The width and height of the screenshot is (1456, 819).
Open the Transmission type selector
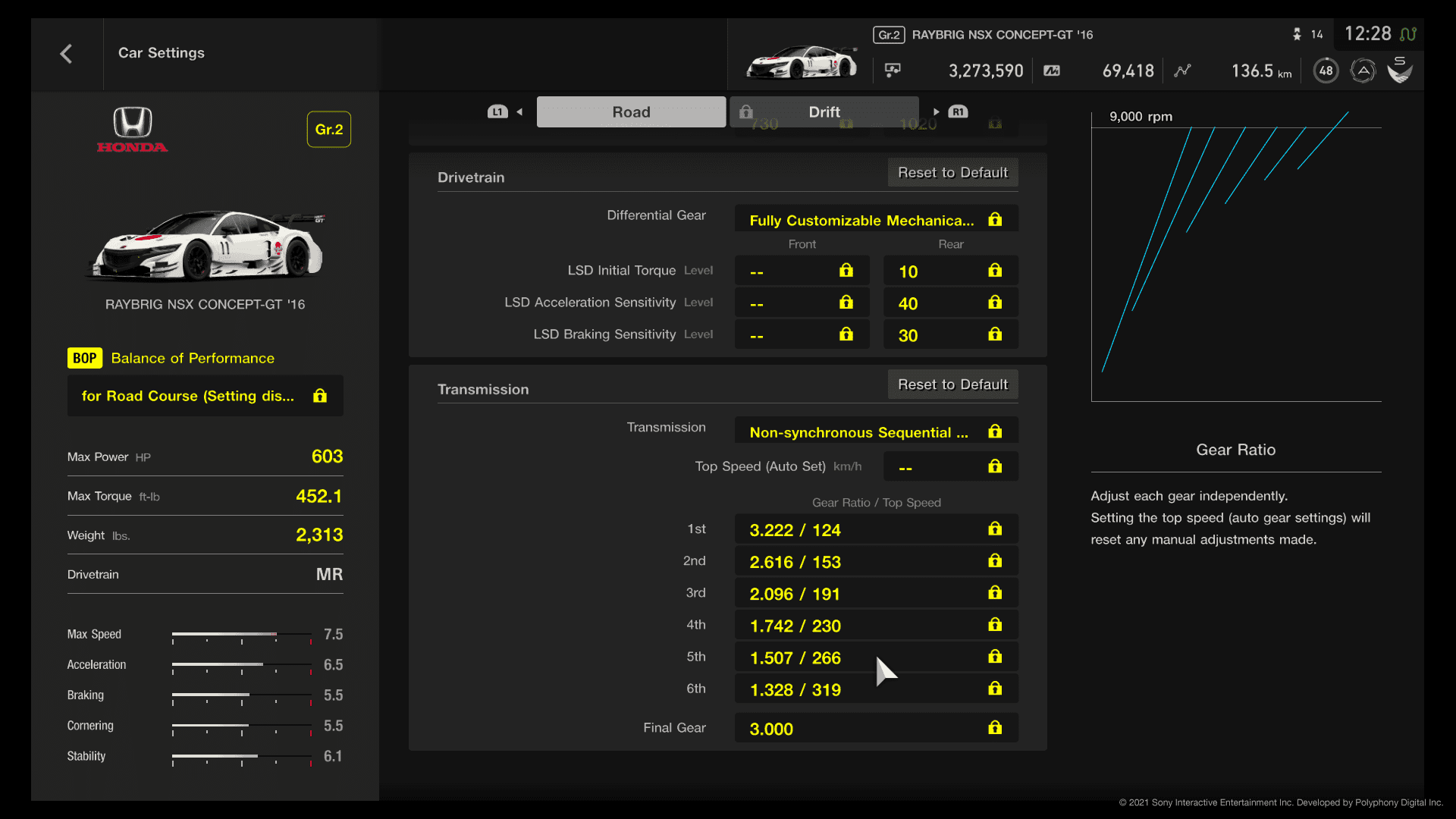click(876, 431)
